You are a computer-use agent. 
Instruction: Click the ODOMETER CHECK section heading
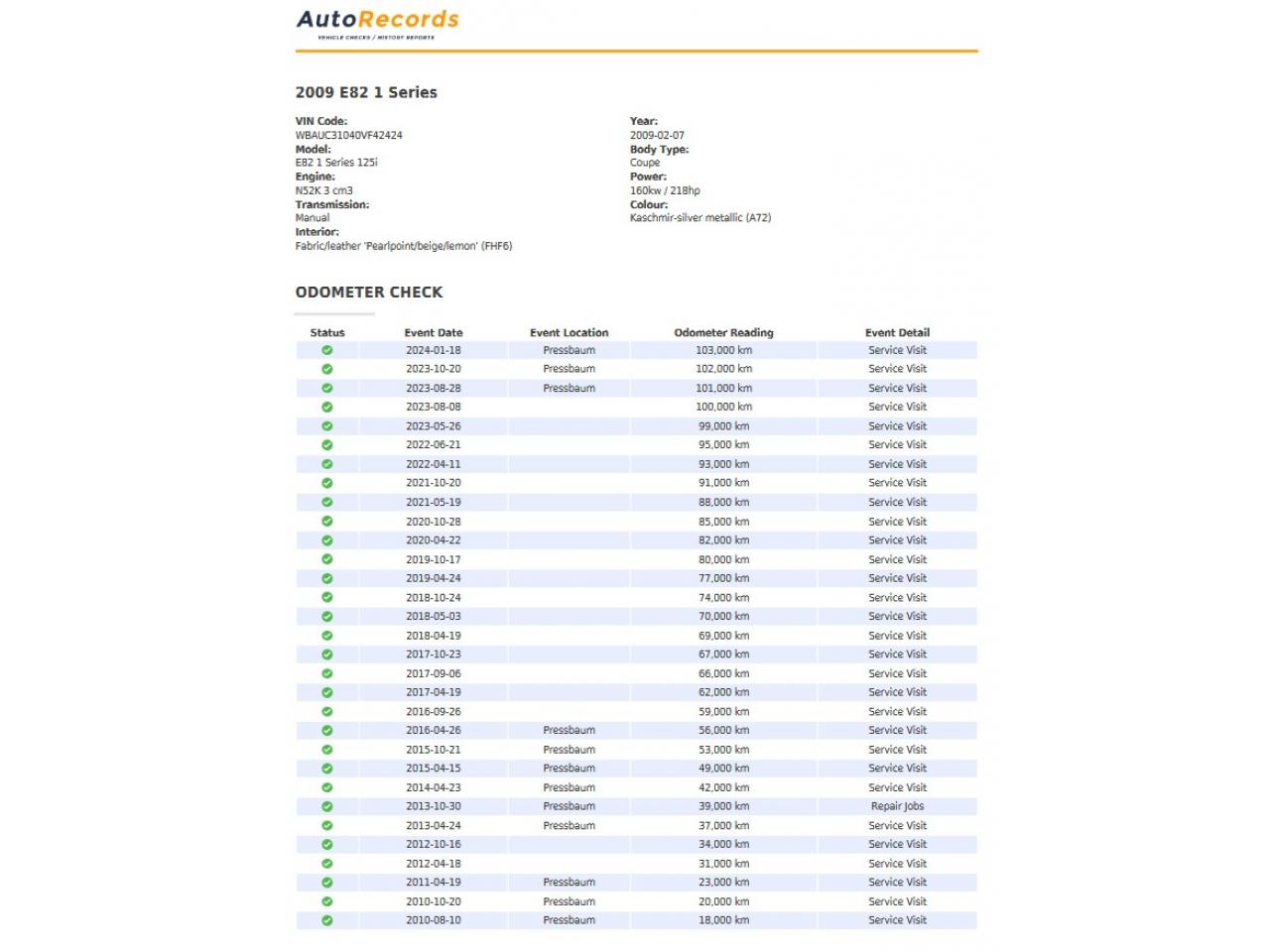point(369,293)
